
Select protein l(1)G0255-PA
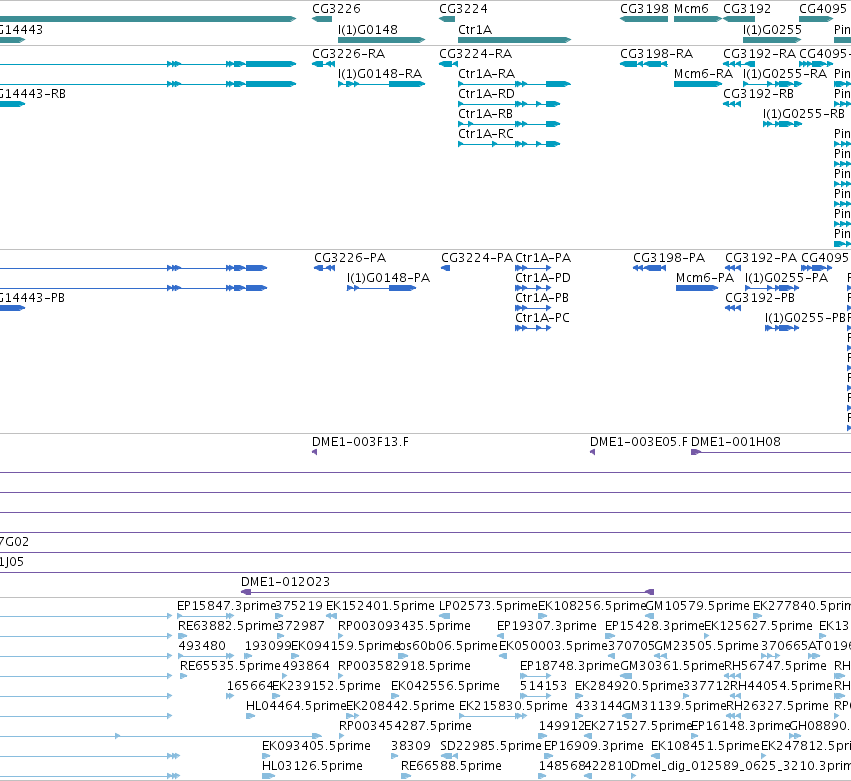coord(786,278)
